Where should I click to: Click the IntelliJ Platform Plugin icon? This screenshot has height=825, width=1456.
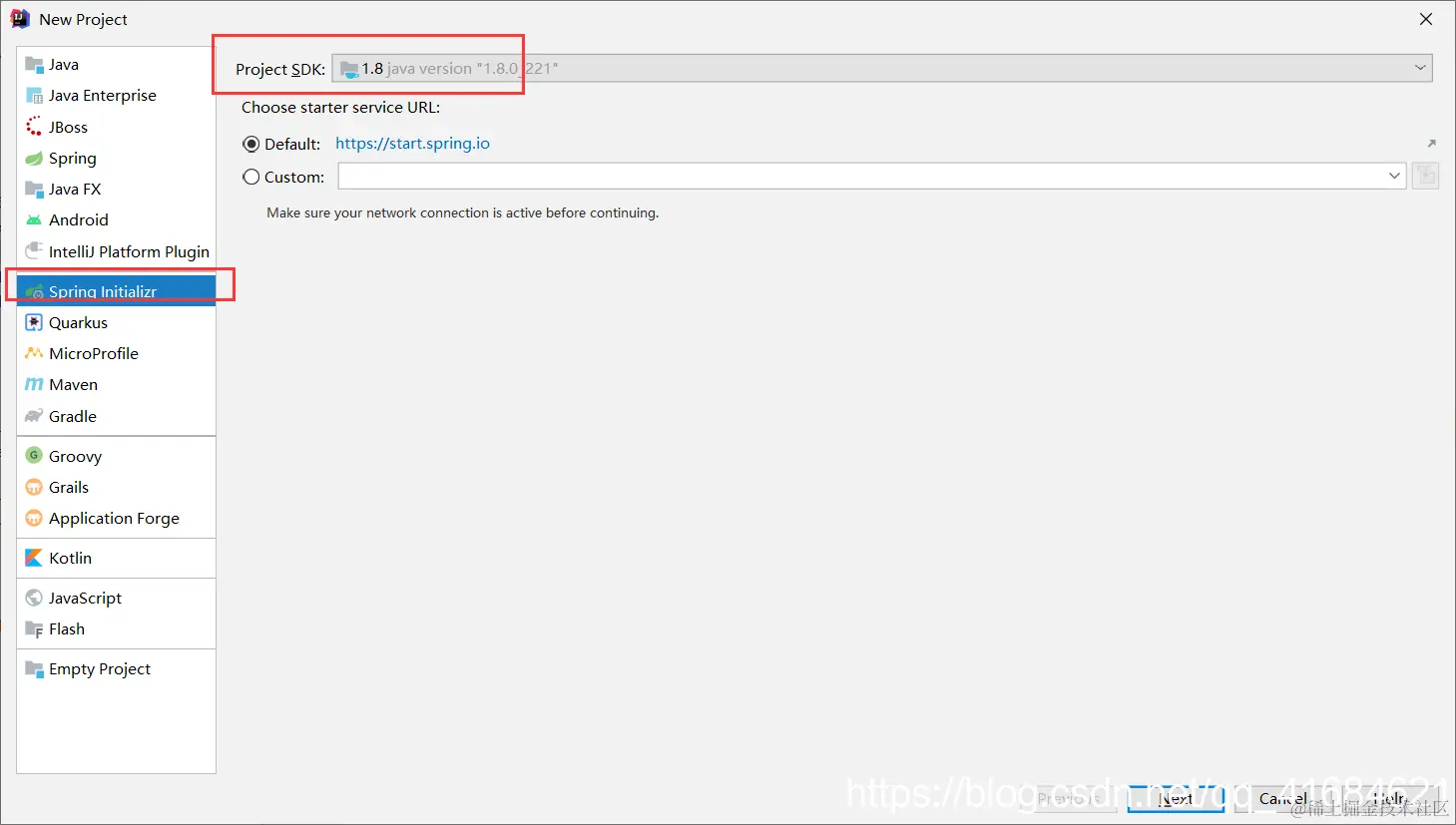click(34, 251)
